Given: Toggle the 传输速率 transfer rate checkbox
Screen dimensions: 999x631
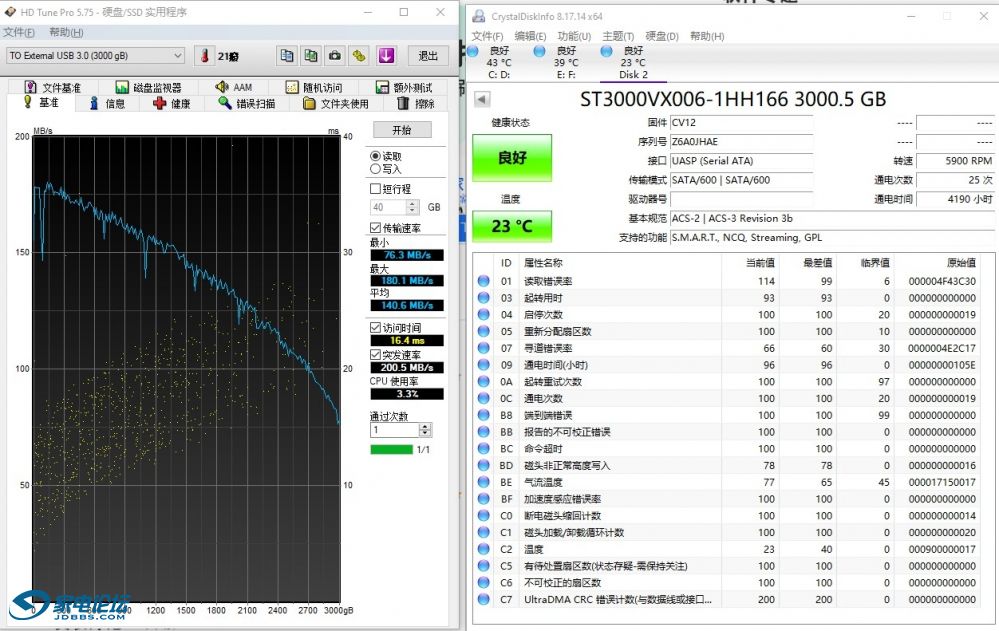Looking at the screenshot, I should 375,228.
